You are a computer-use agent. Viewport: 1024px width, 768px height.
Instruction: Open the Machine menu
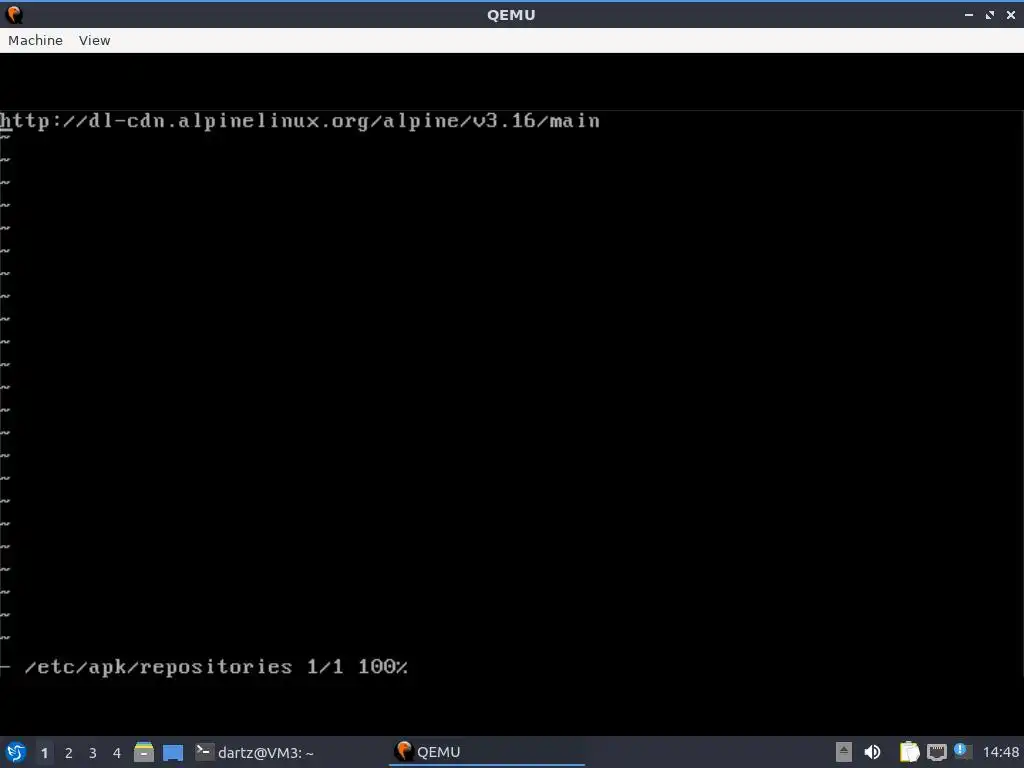point(35,40)
